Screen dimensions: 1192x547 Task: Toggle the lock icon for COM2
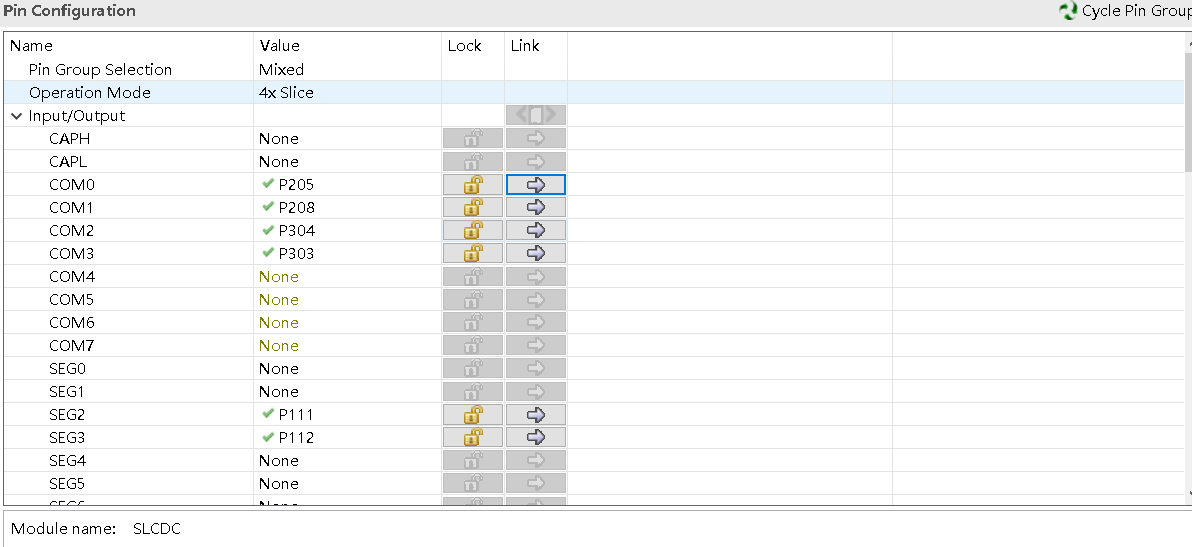tap(473, 230)
